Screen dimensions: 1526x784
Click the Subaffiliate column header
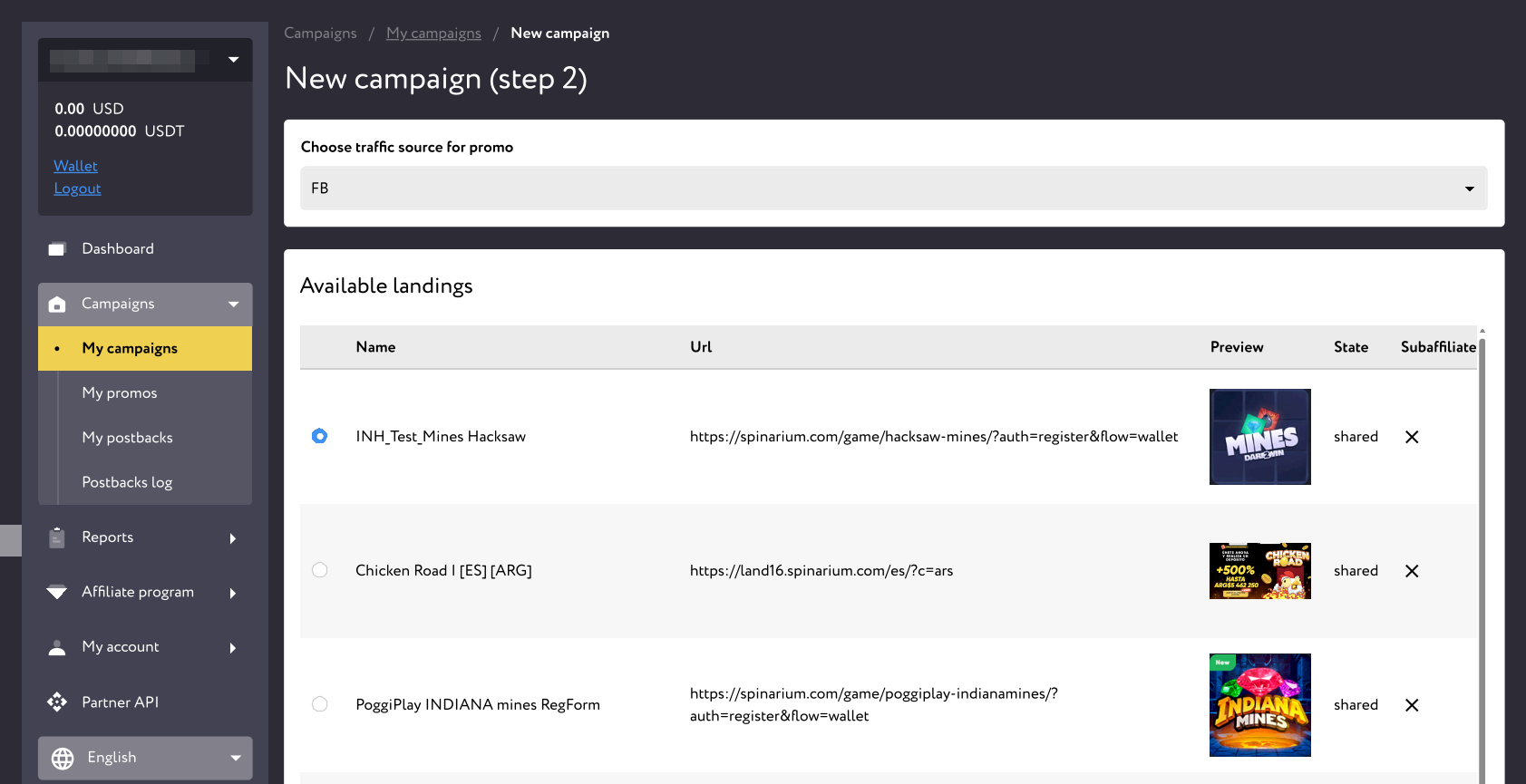tap(1438, 347)
